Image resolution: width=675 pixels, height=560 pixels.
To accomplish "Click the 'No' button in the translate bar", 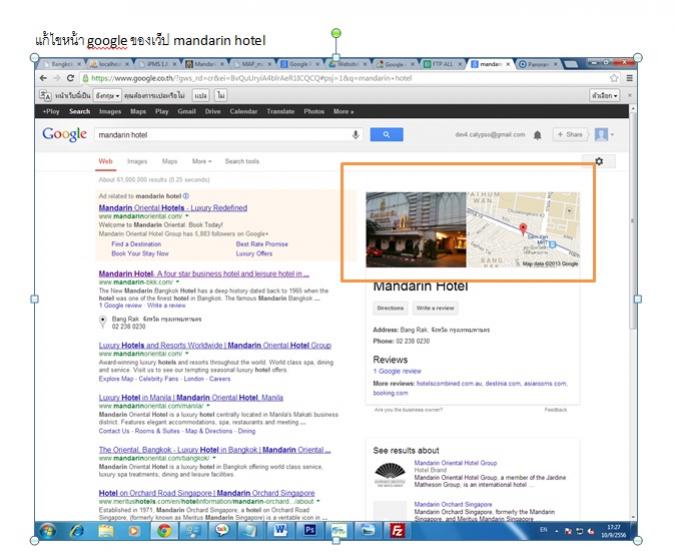I will [x=221, y=96].
